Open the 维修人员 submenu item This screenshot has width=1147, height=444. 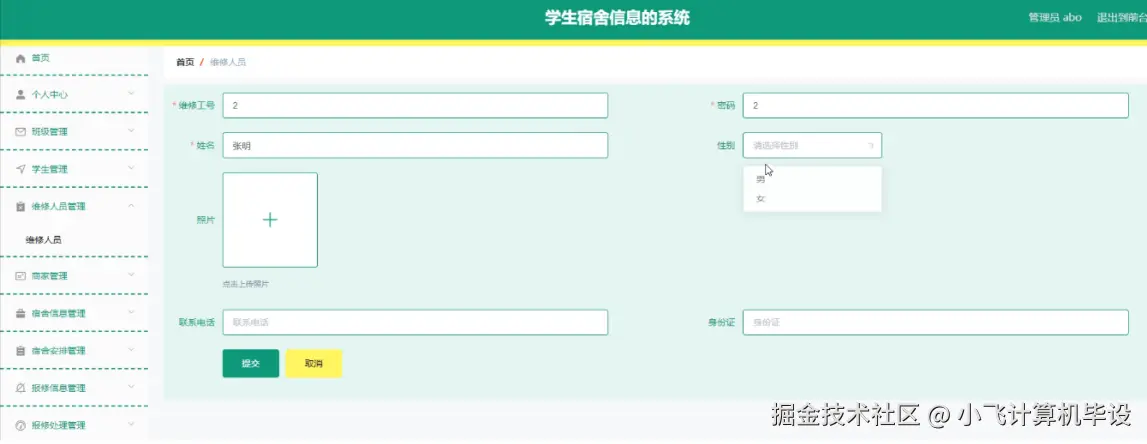tap(43, 239)
